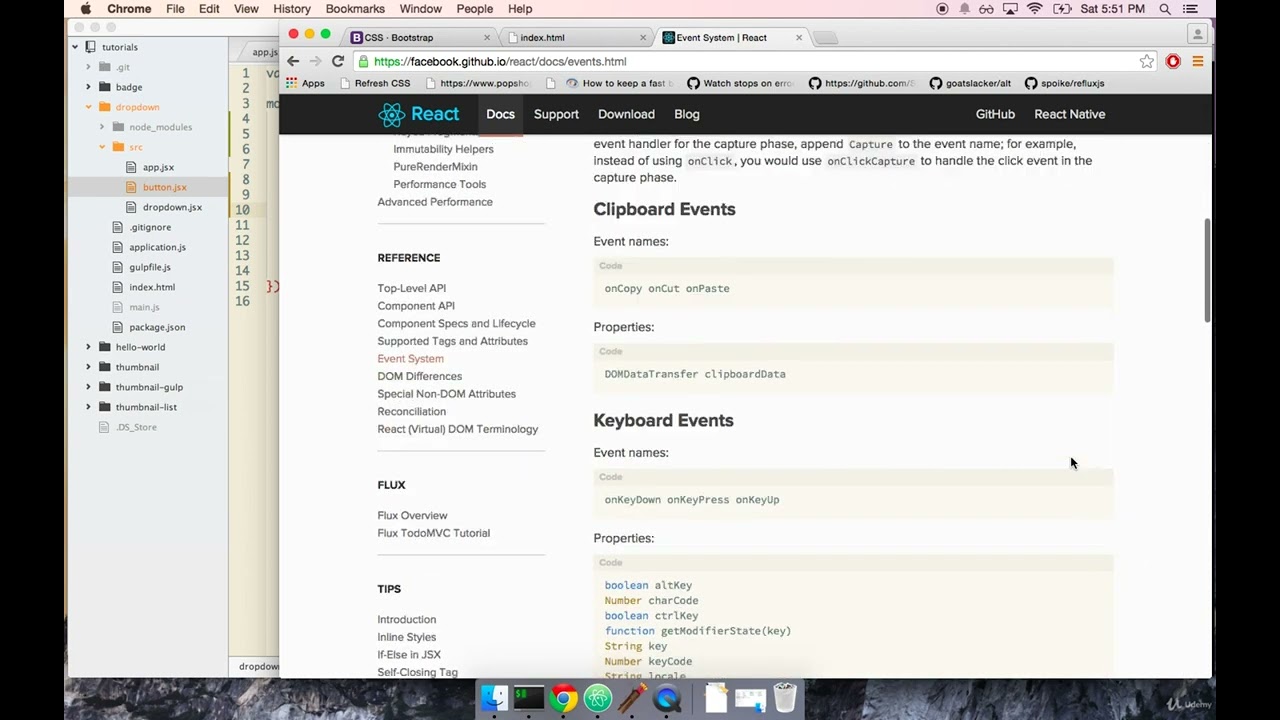Open the spoike/refluxjs bookmark

(x=1064, y=83)
